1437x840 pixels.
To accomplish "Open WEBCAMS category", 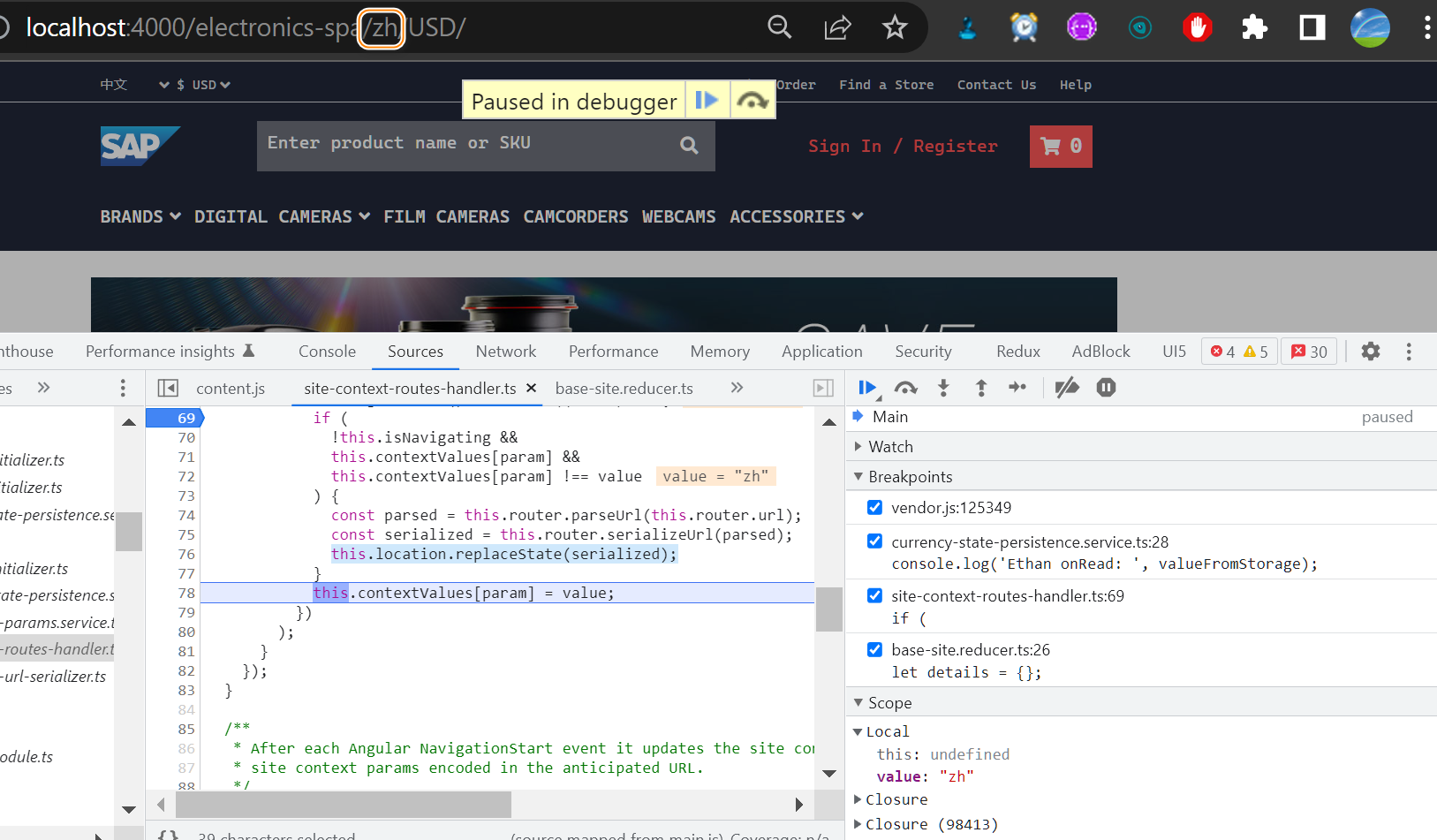I will click(678, 216).
